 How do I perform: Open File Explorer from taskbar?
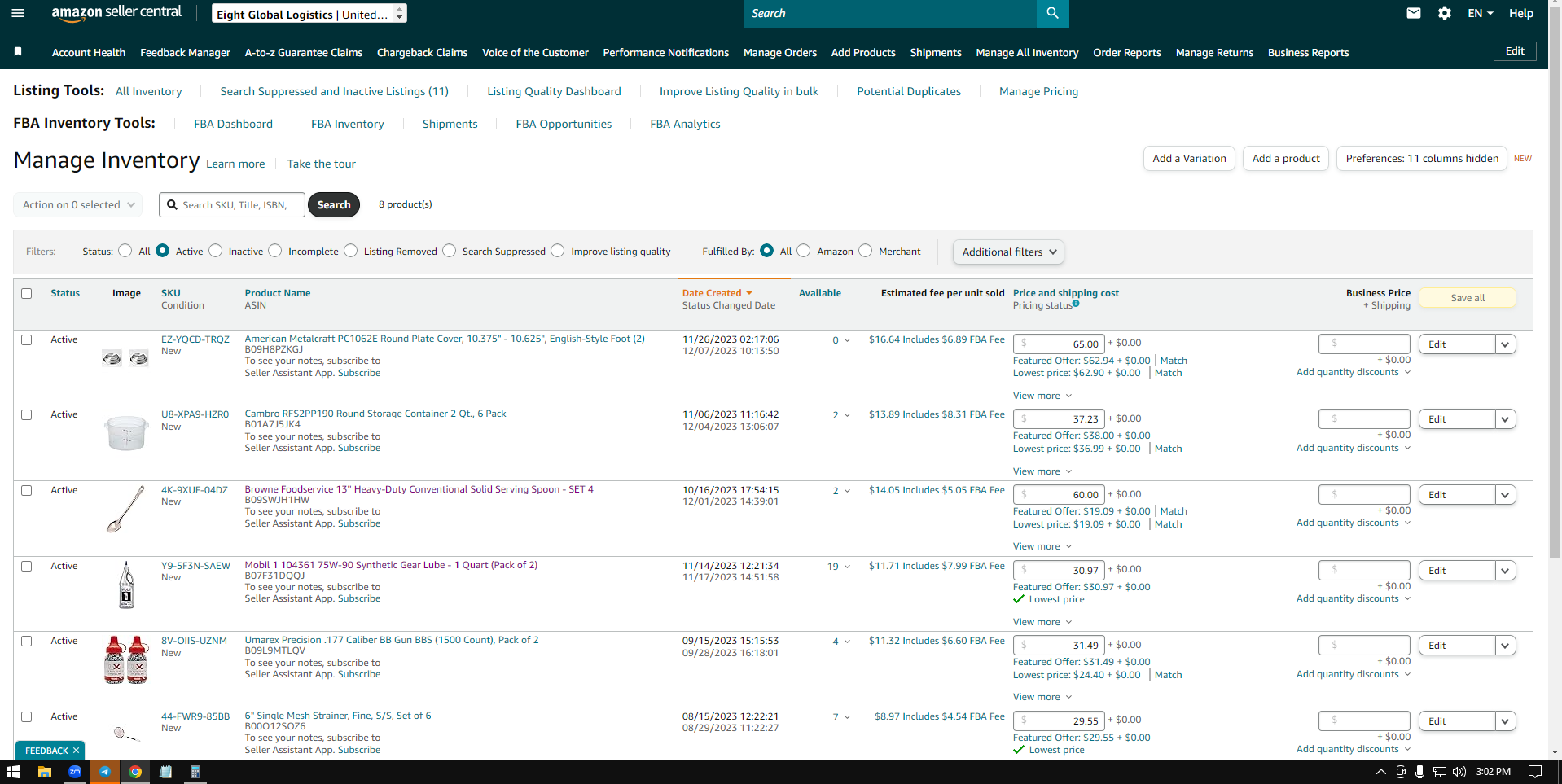(x=45, y=772)
